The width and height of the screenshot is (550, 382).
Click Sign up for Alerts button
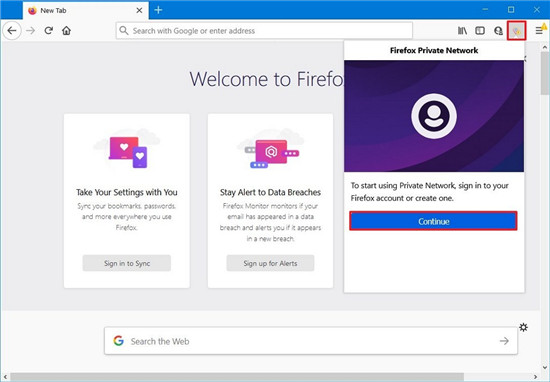pos(270,263)
